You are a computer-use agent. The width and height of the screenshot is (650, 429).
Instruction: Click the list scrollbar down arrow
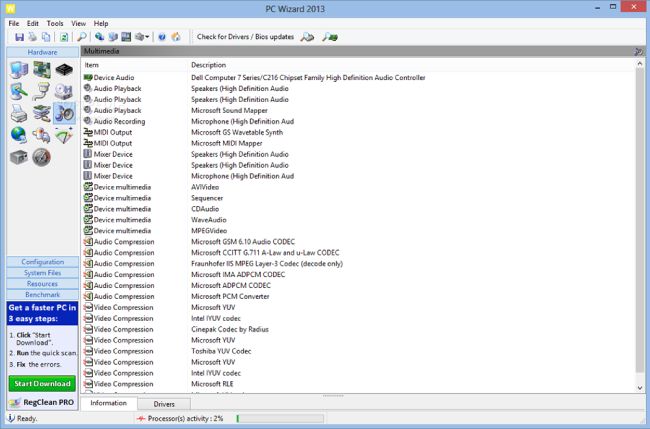[x=640, y=388]
